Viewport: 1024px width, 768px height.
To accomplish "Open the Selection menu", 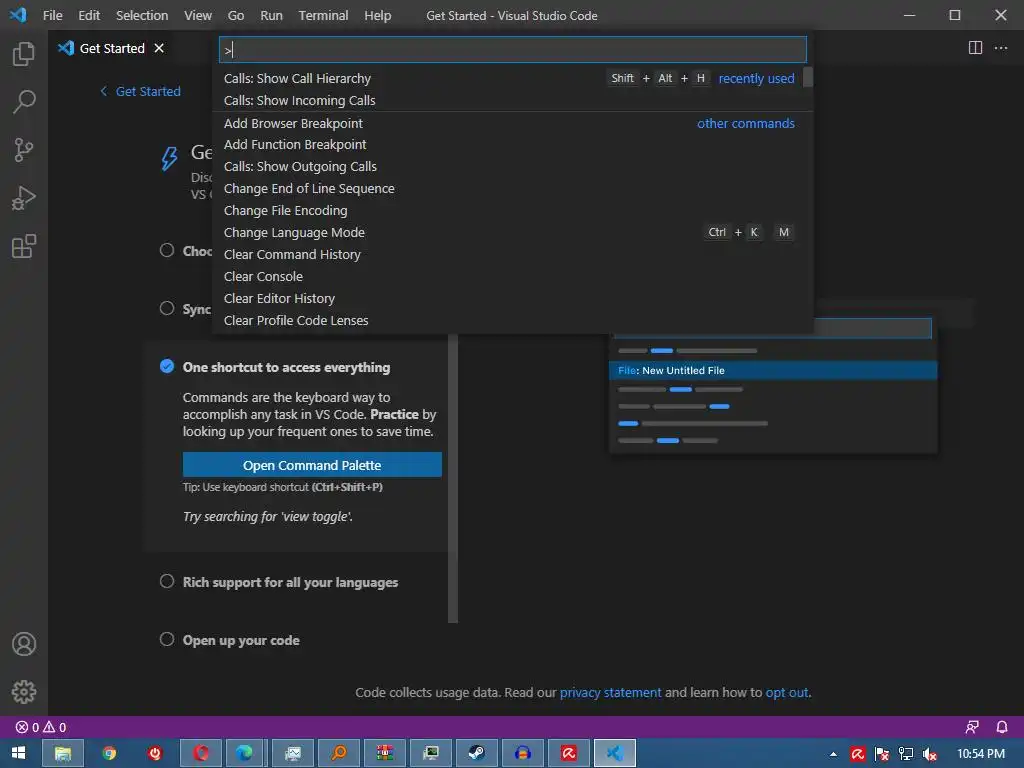I will click(x=142, y=15).
